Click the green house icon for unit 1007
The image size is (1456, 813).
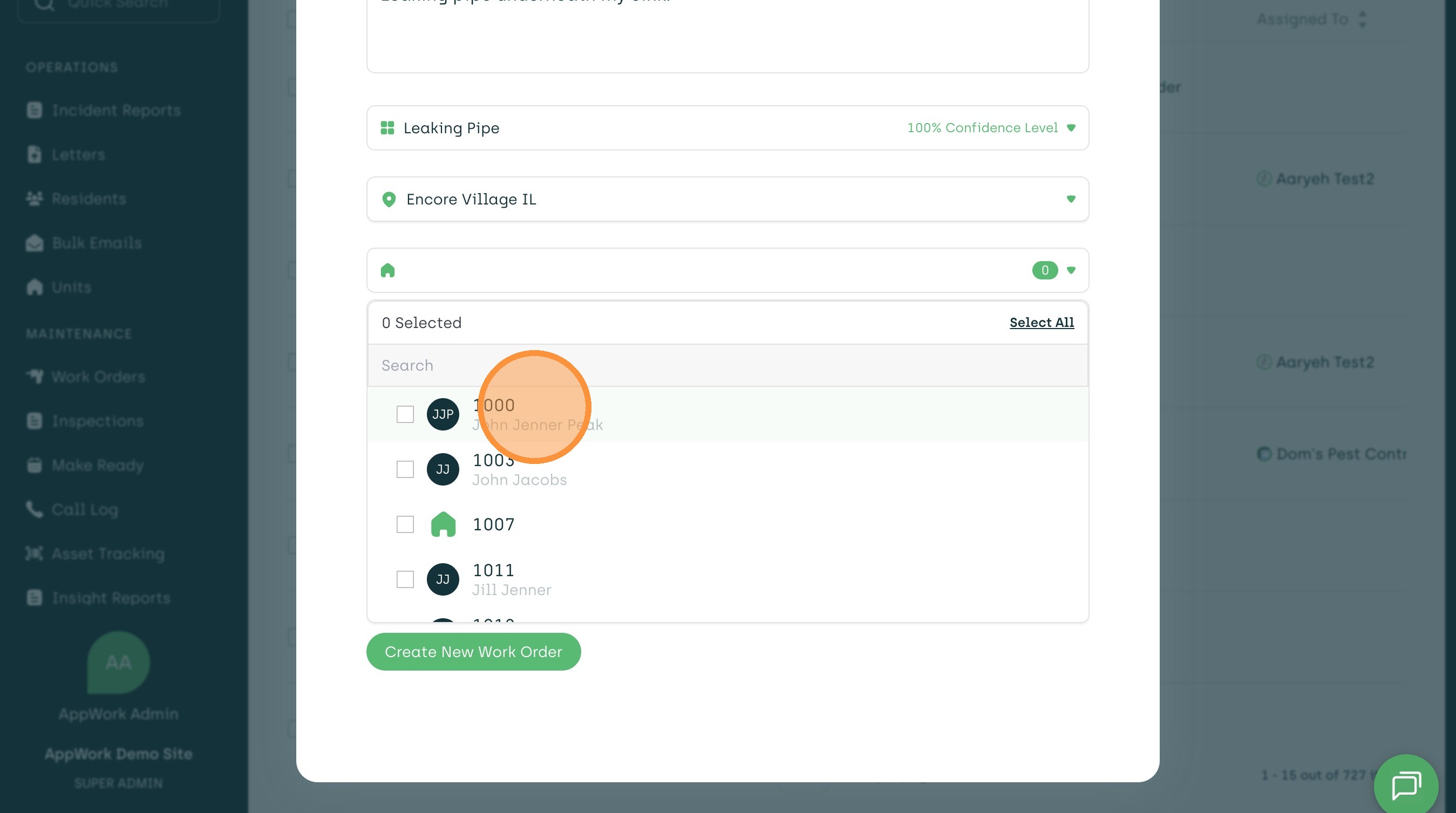[443, 524]
